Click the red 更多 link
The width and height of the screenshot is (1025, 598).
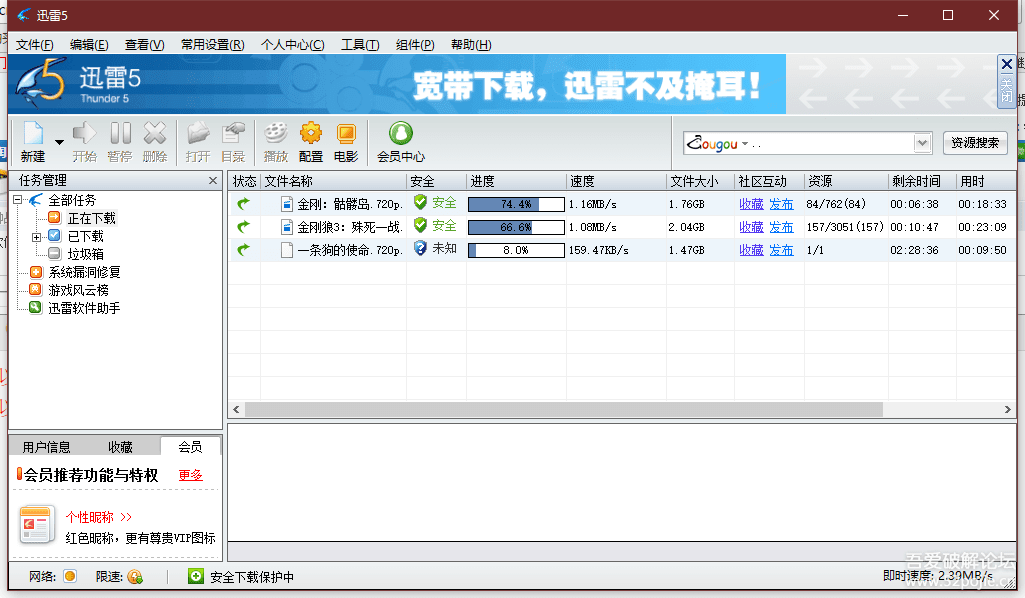pos(190,475)
